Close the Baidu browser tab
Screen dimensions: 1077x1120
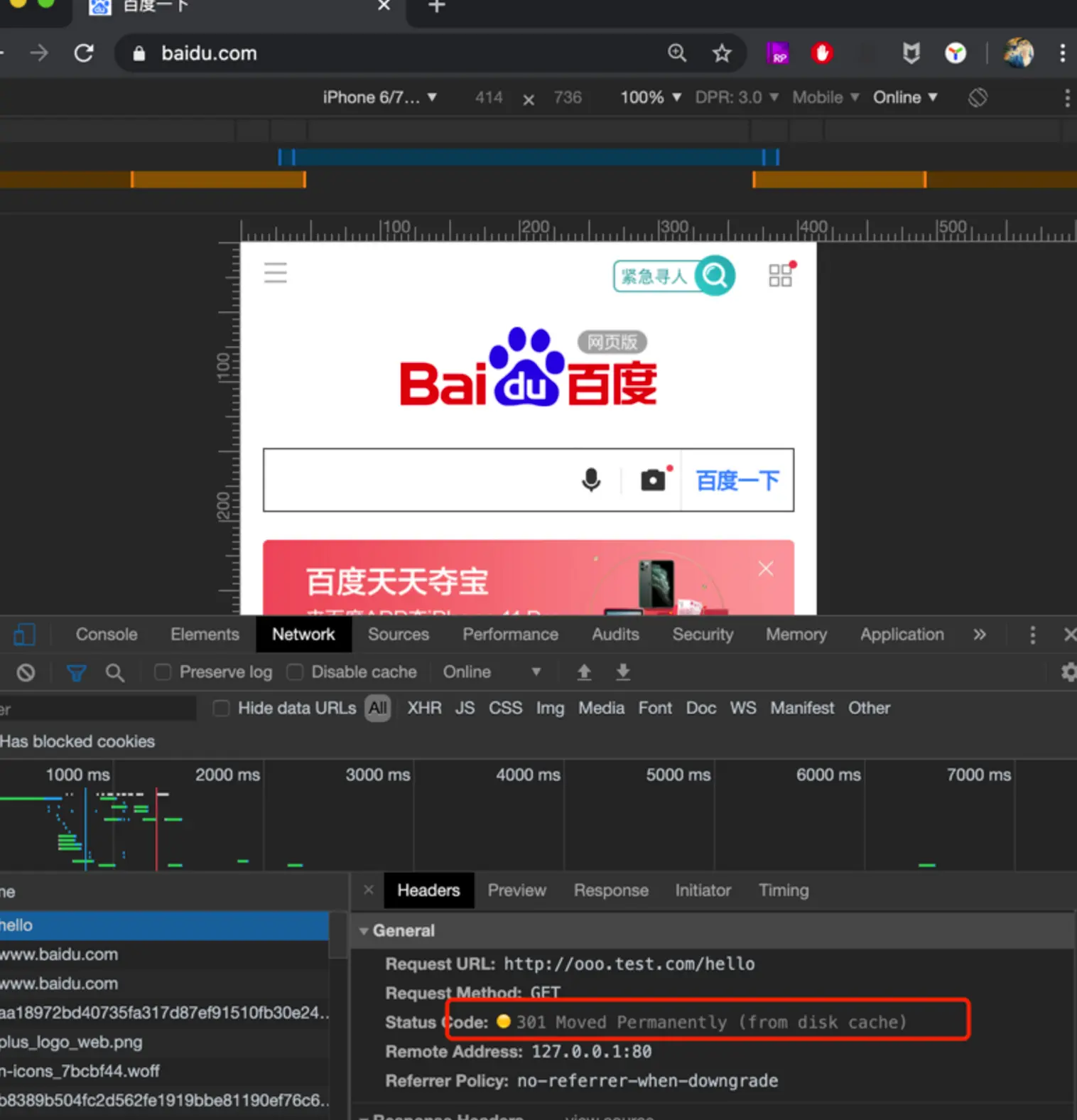(384, 6)
